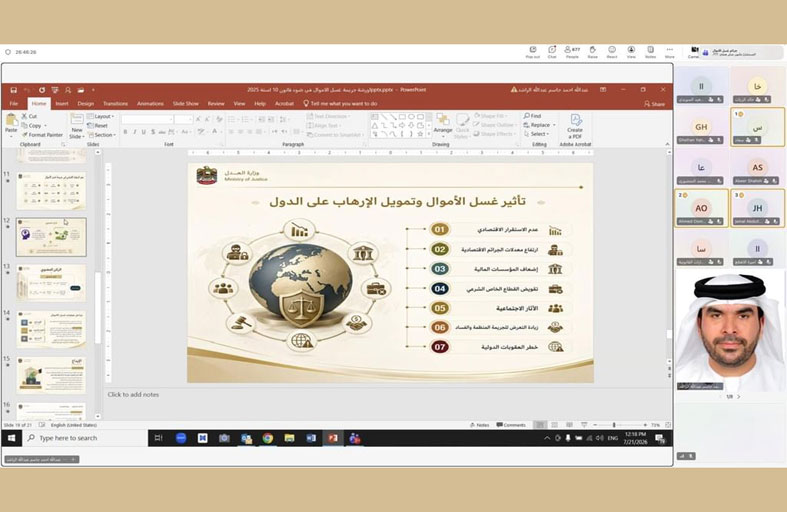The width and height of the screenshot is (787, 512).
Task: Click the Share button in PowerPoint
Action: 654,104
